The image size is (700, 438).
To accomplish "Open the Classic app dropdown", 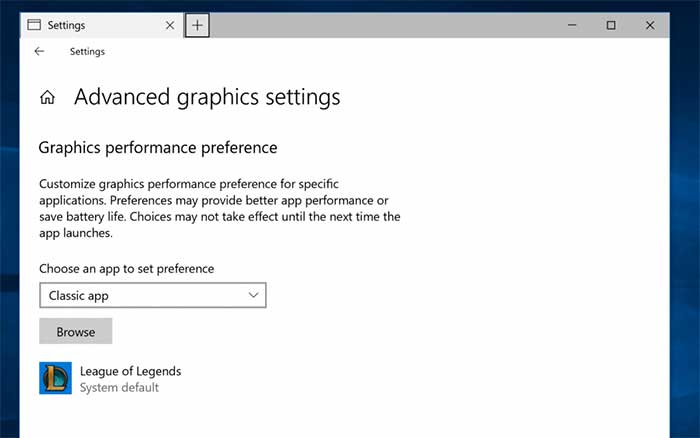I will pos(152,295).
